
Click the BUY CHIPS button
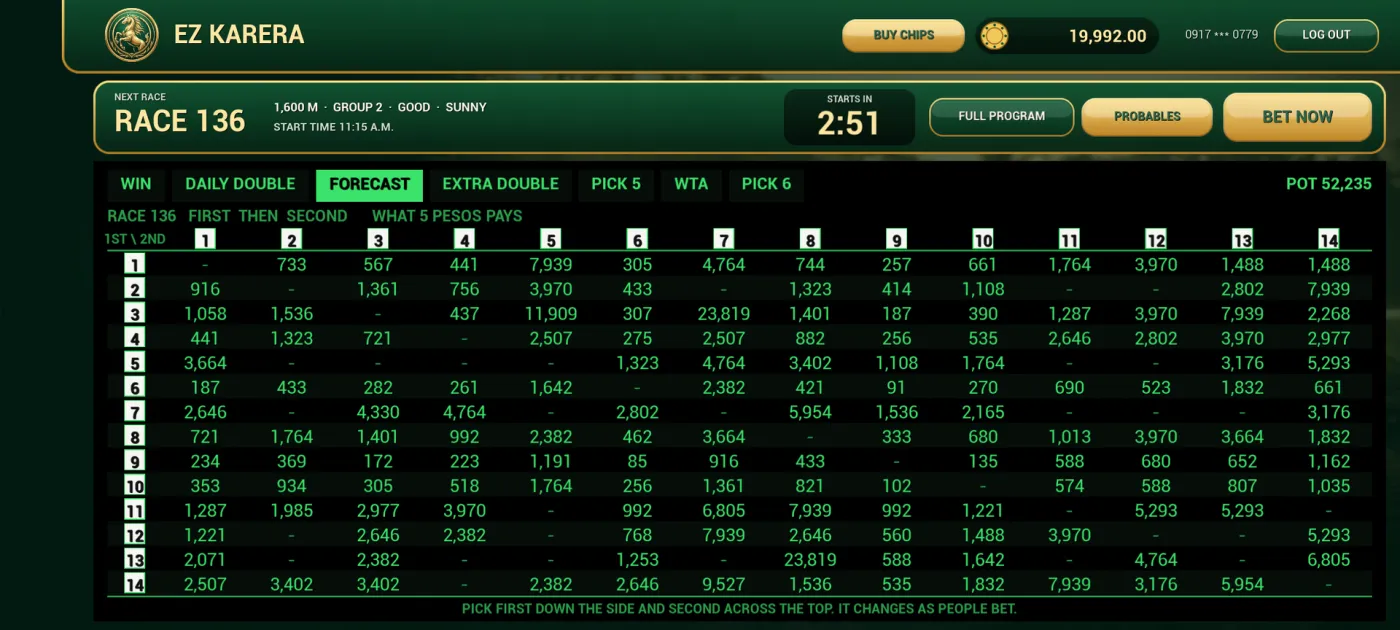click(x=903, y=35)
